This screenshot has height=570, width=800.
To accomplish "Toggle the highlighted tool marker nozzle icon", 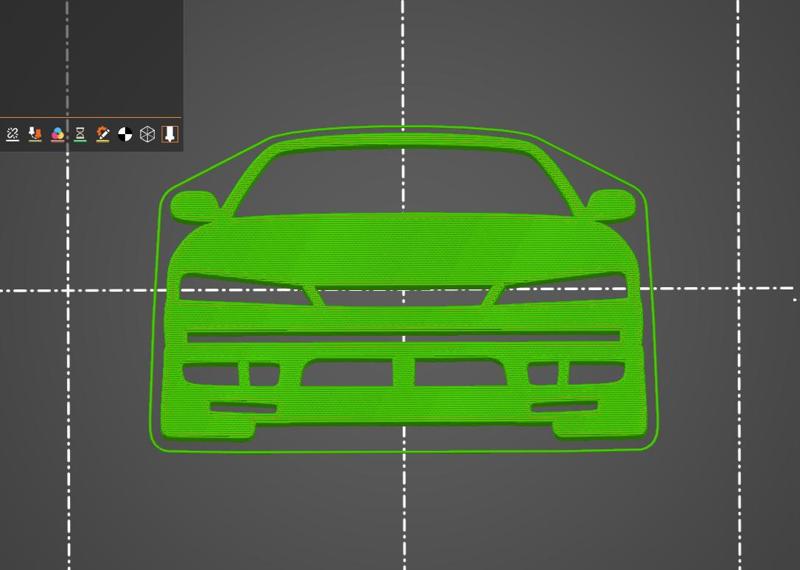I will 170,134.
